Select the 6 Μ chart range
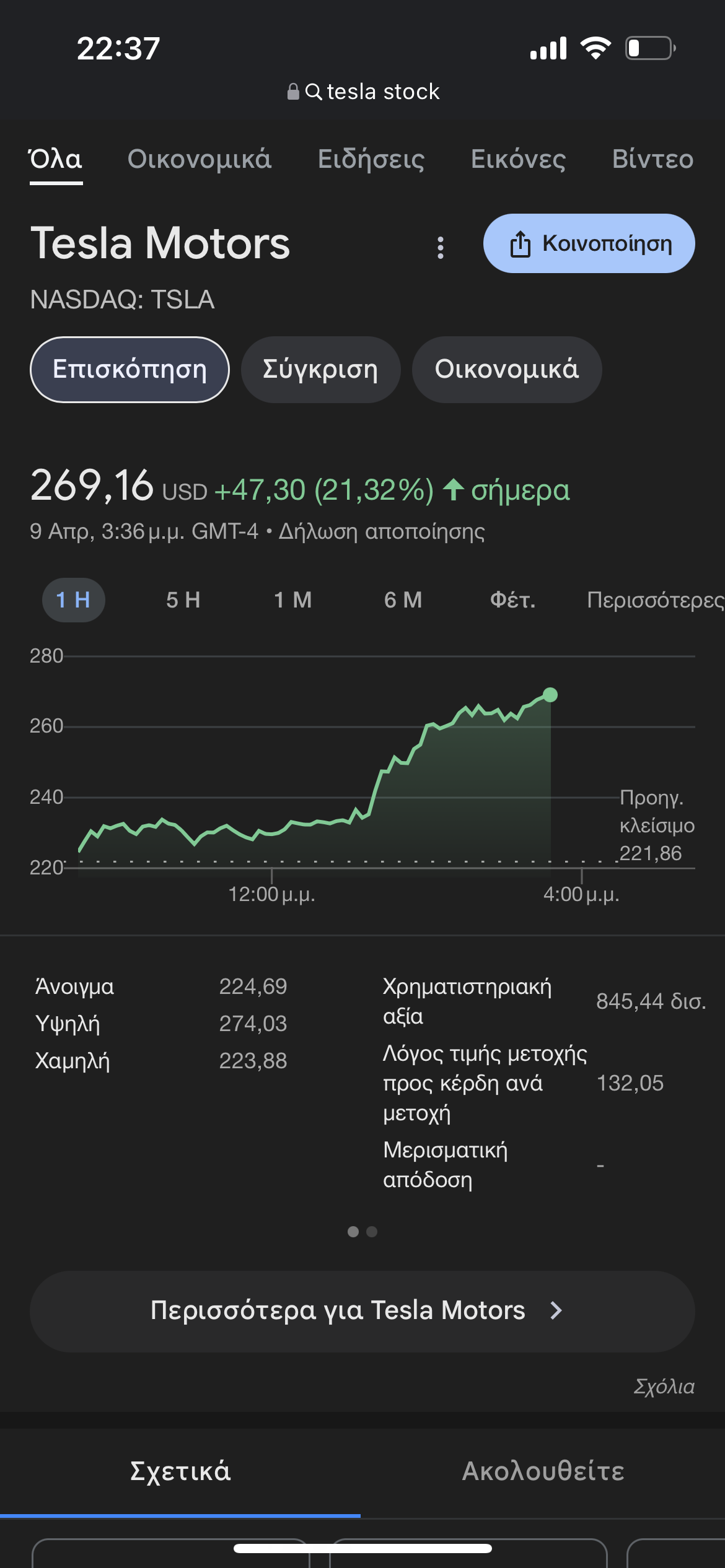Image resolution: width=725 pixels, height=1568 pixels. [403, 600]
